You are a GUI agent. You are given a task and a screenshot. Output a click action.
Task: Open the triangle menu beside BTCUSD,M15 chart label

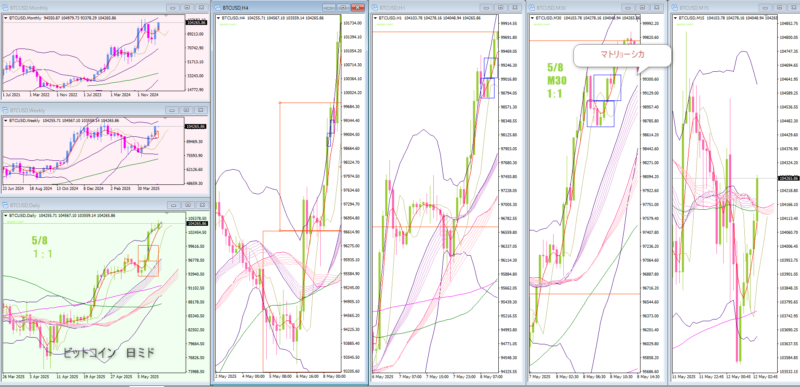(x=676, y=17)
